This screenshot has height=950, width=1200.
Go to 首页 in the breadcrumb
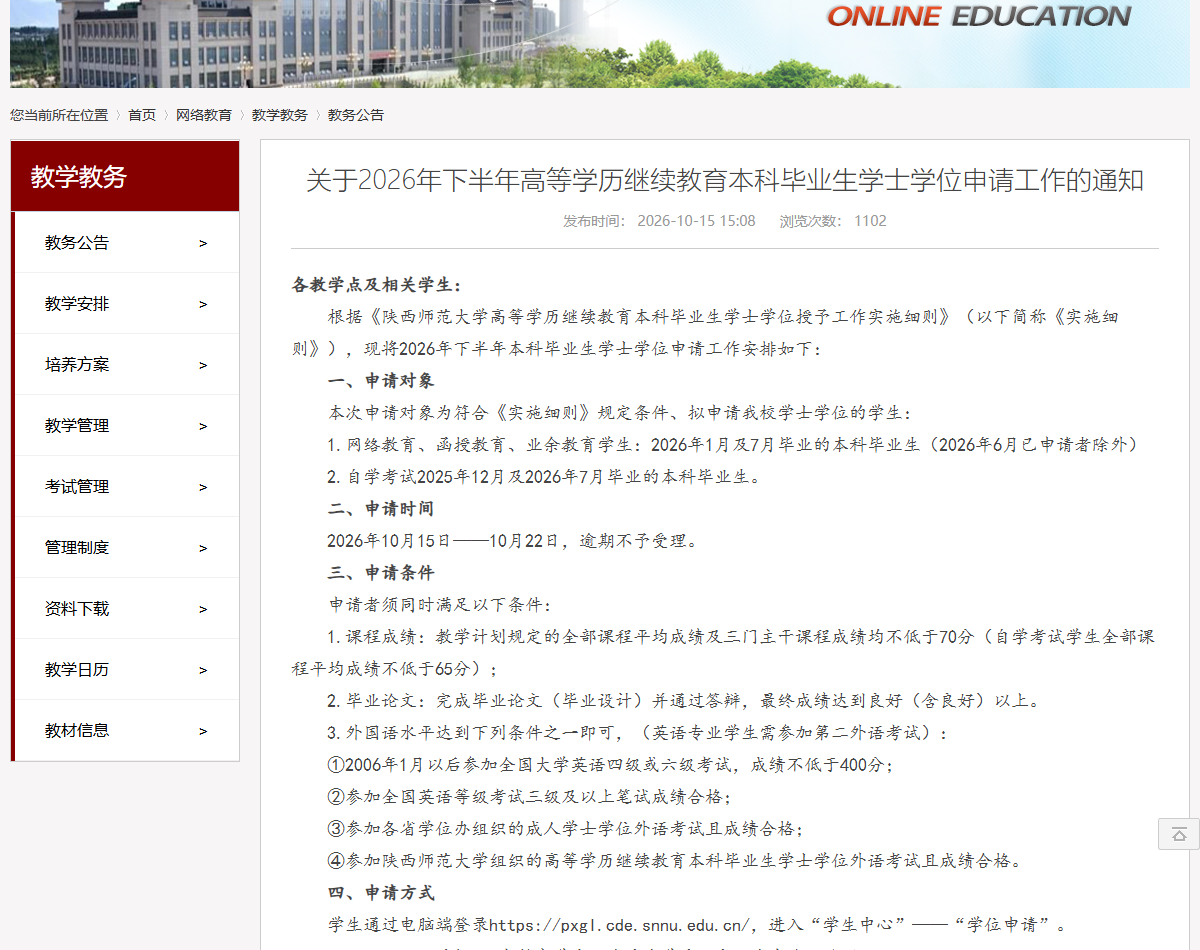pyautogui.click(x=142, y=115)
